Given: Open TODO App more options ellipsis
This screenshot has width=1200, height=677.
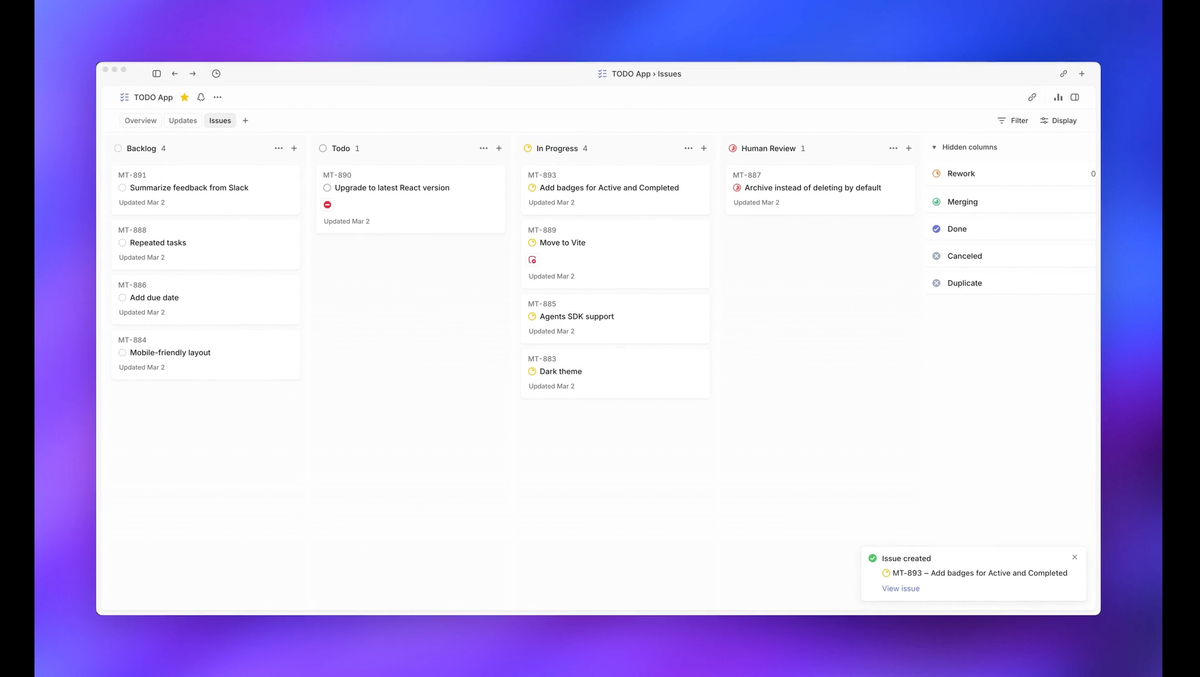Looking at the screenshot, I should 217,97.
